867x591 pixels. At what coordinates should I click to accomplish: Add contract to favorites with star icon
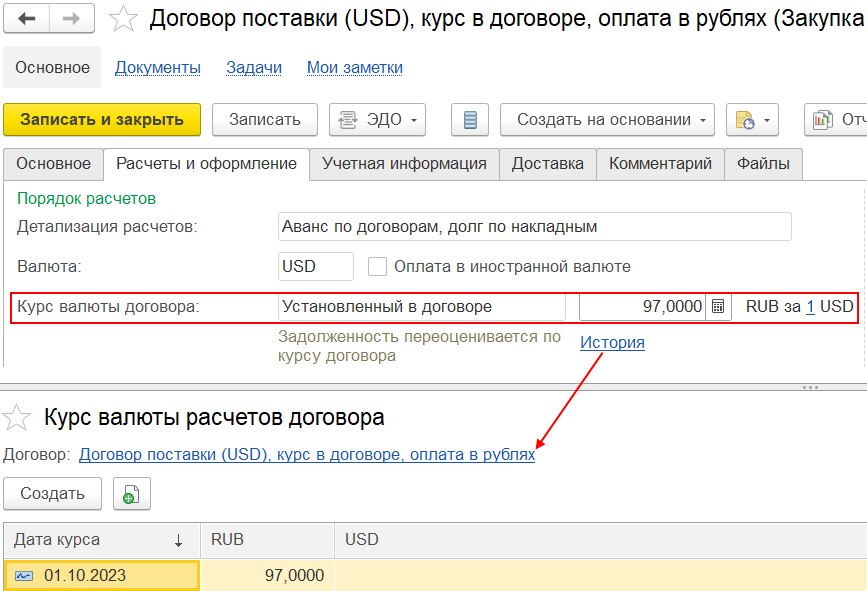tap(123, 19)
